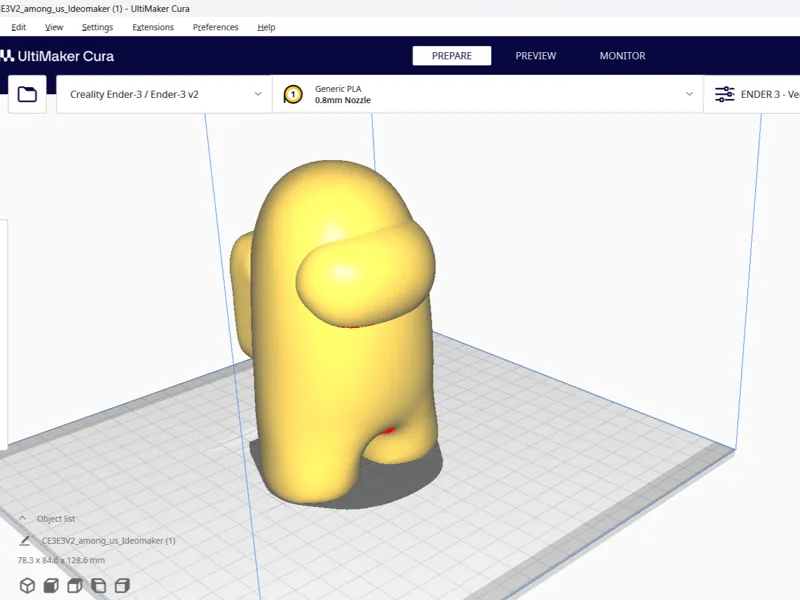This screenshot has height=600, width=800.
Task: Click the 78.3 x 84.6 x 128.6 mm dimensions
Action: (61, 560)
